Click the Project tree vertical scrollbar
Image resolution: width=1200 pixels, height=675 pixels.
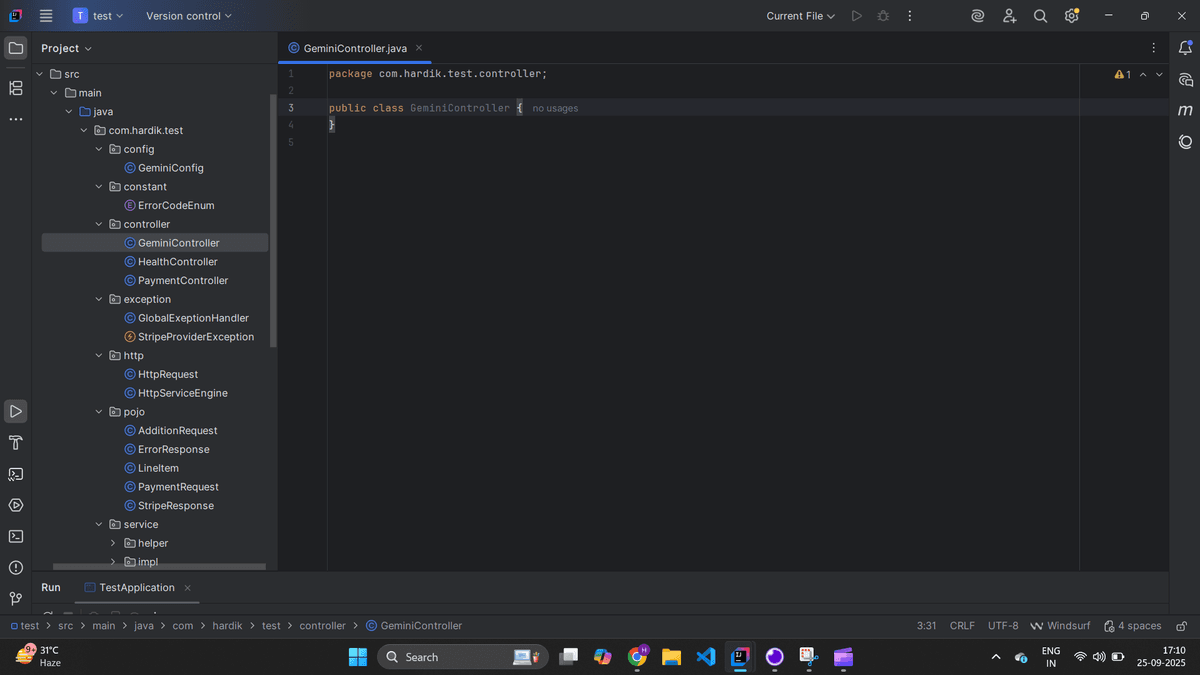point(273,220)
